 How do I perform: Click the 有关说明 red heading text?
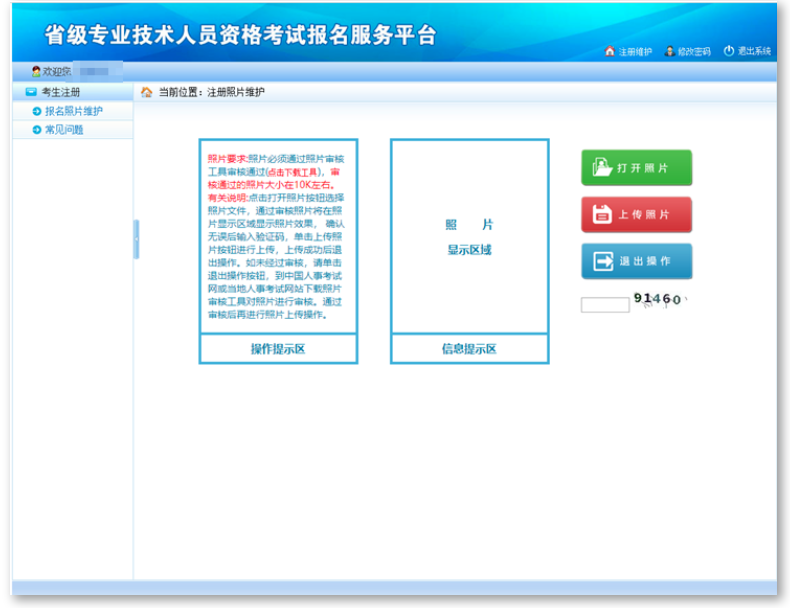point(227,198)
